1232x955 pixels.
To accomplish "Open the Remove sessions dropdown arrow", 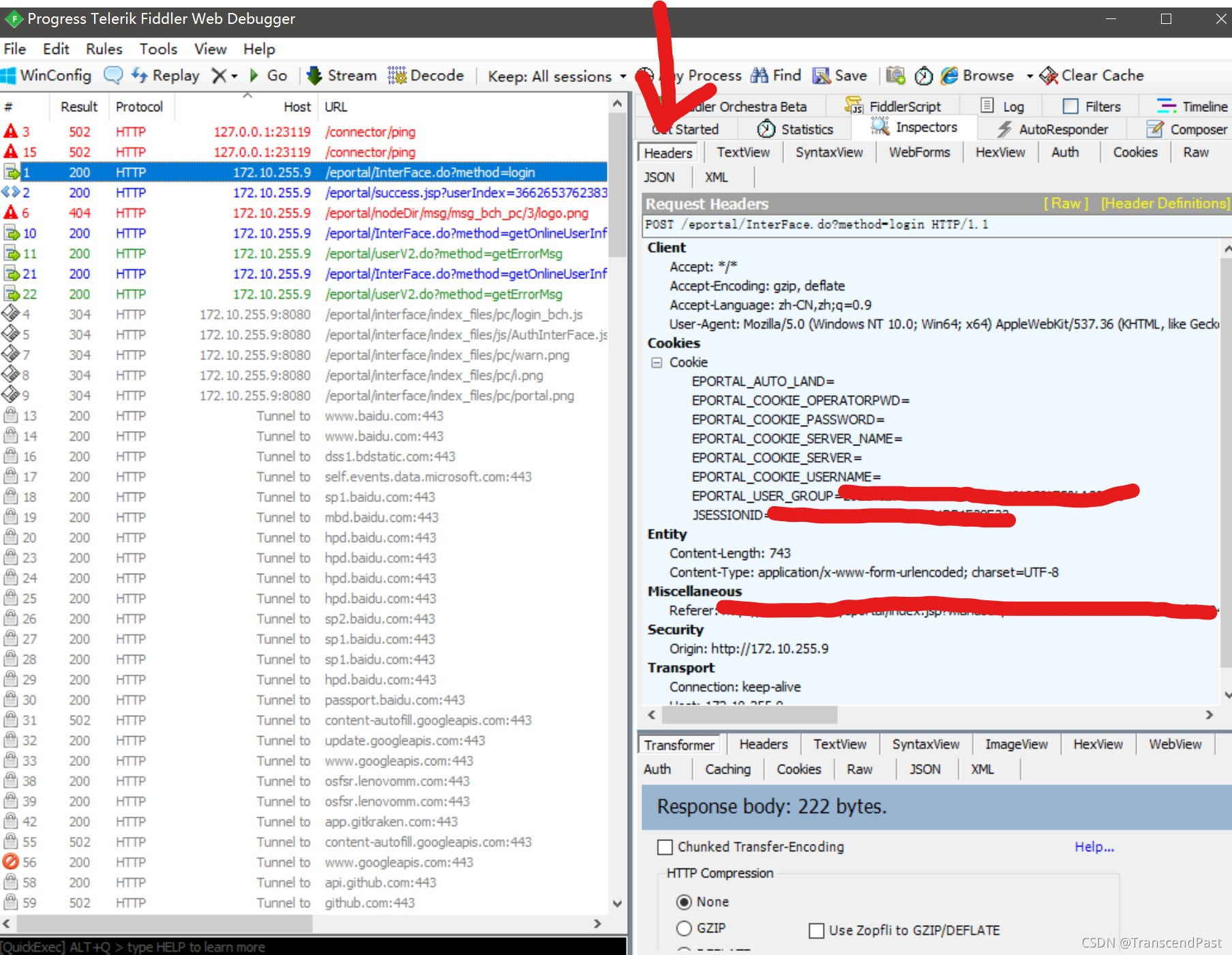I will coord(235,76).
